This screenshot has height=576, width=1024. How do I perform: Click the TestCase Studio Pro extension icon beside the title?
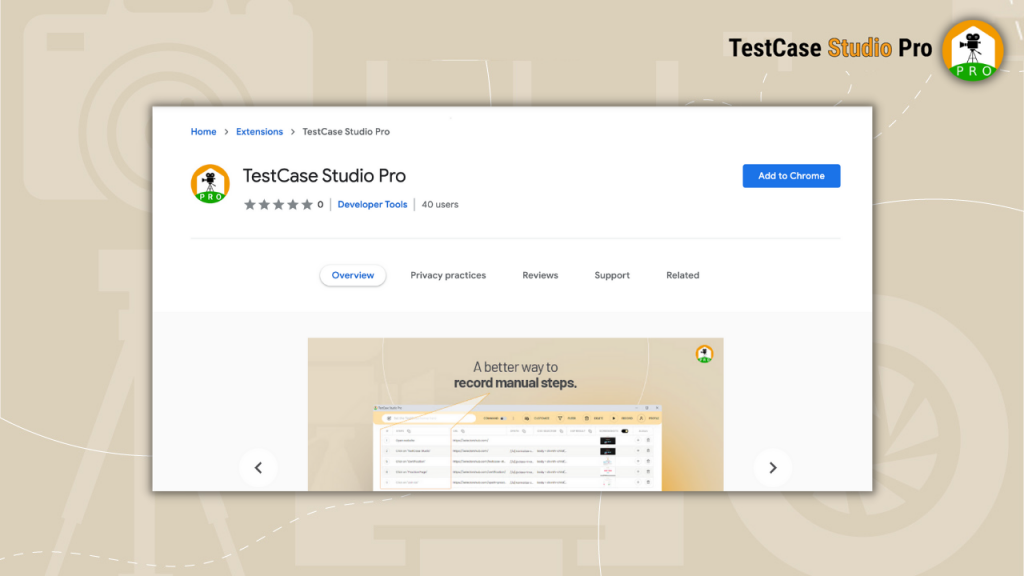click(210, 184)
